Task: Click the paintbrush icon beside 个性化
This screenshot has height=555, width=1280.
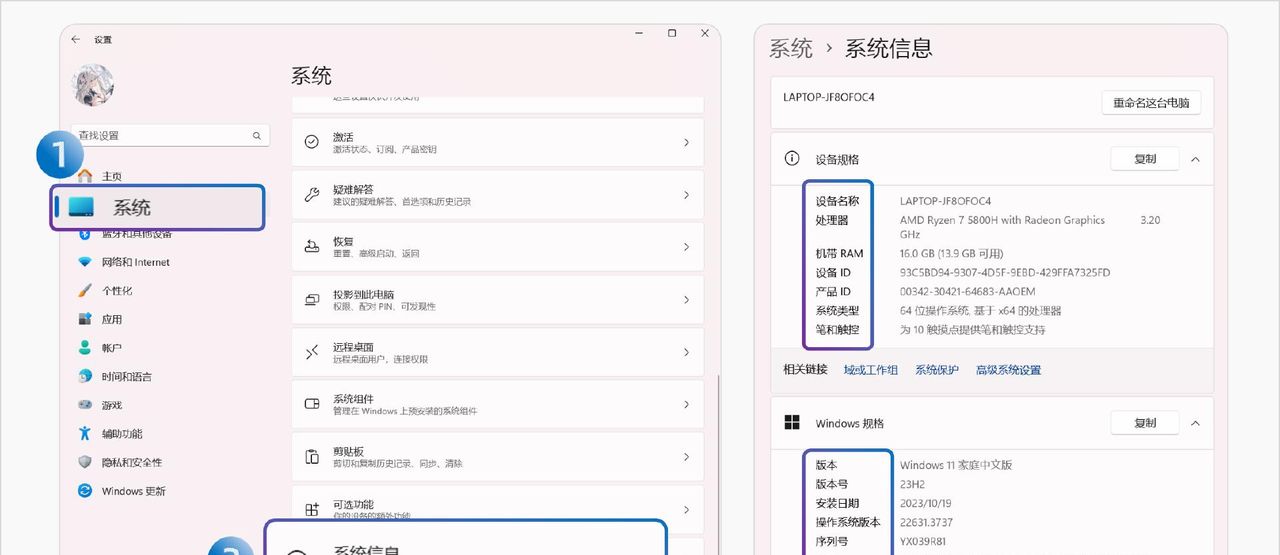Action: click(x=85, y=291)
